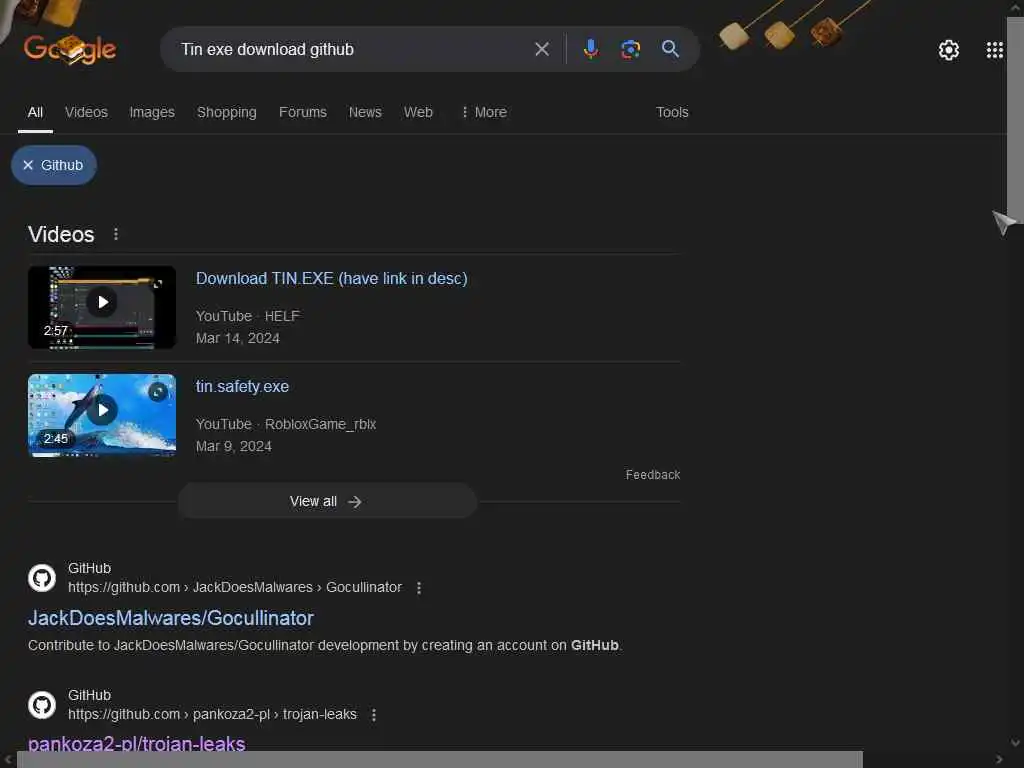The image size is (1024, 768).
Task: Switch to the Videos tab
Action: 86,112
